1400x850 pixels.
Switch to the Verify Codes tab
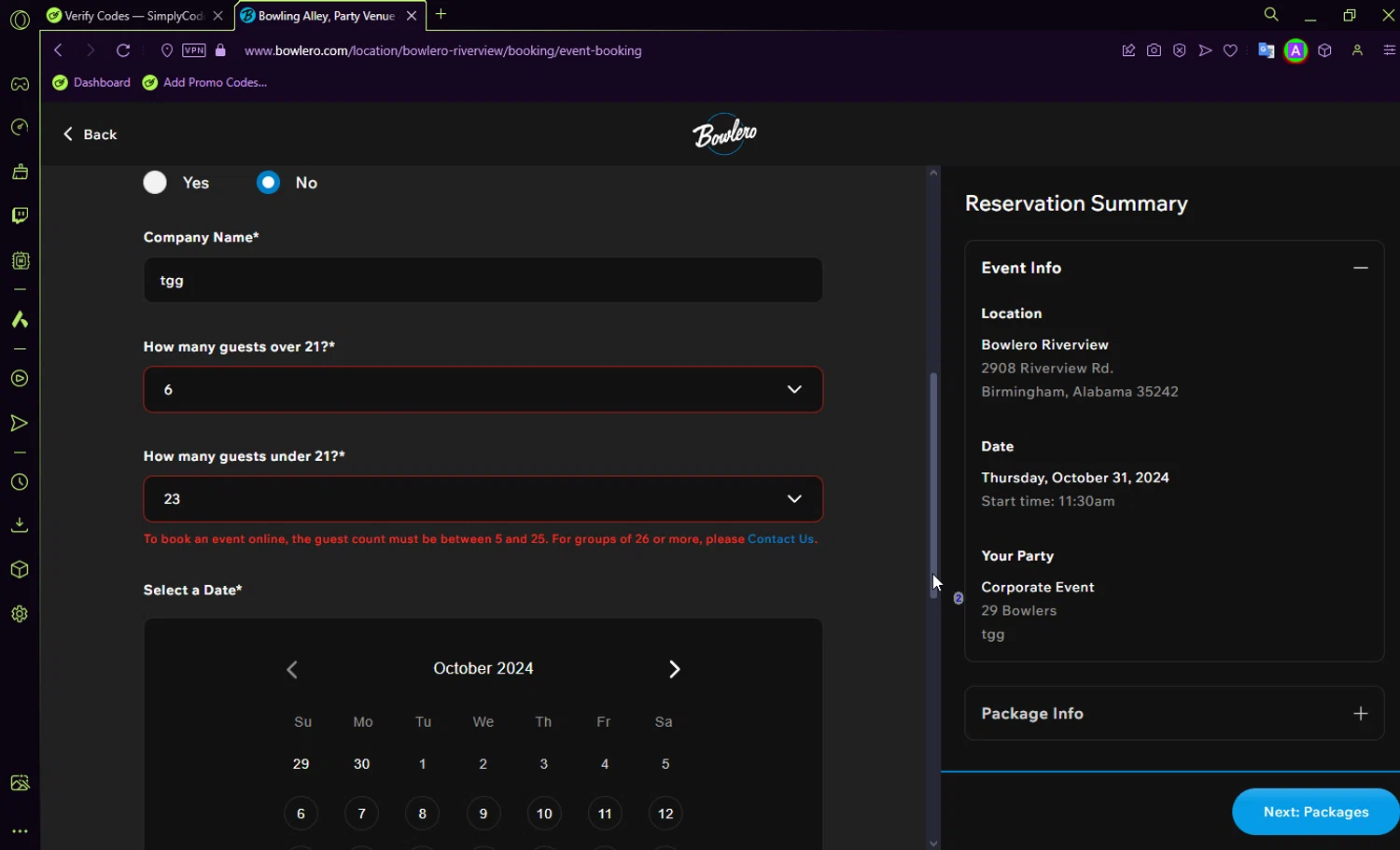coord(133,16)
